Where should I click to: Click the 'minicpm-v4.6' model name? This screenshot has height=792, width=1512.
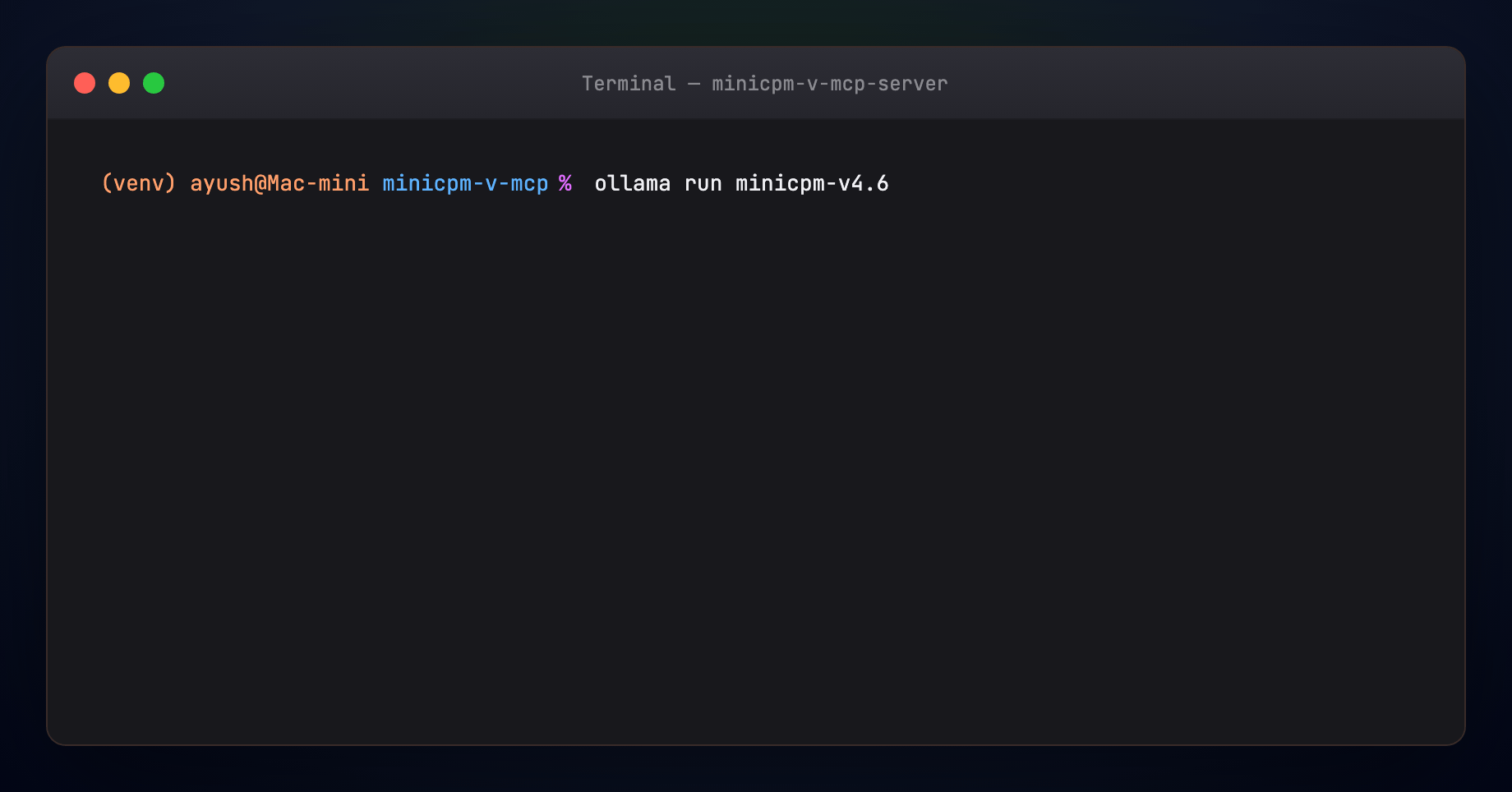point(812,183)
